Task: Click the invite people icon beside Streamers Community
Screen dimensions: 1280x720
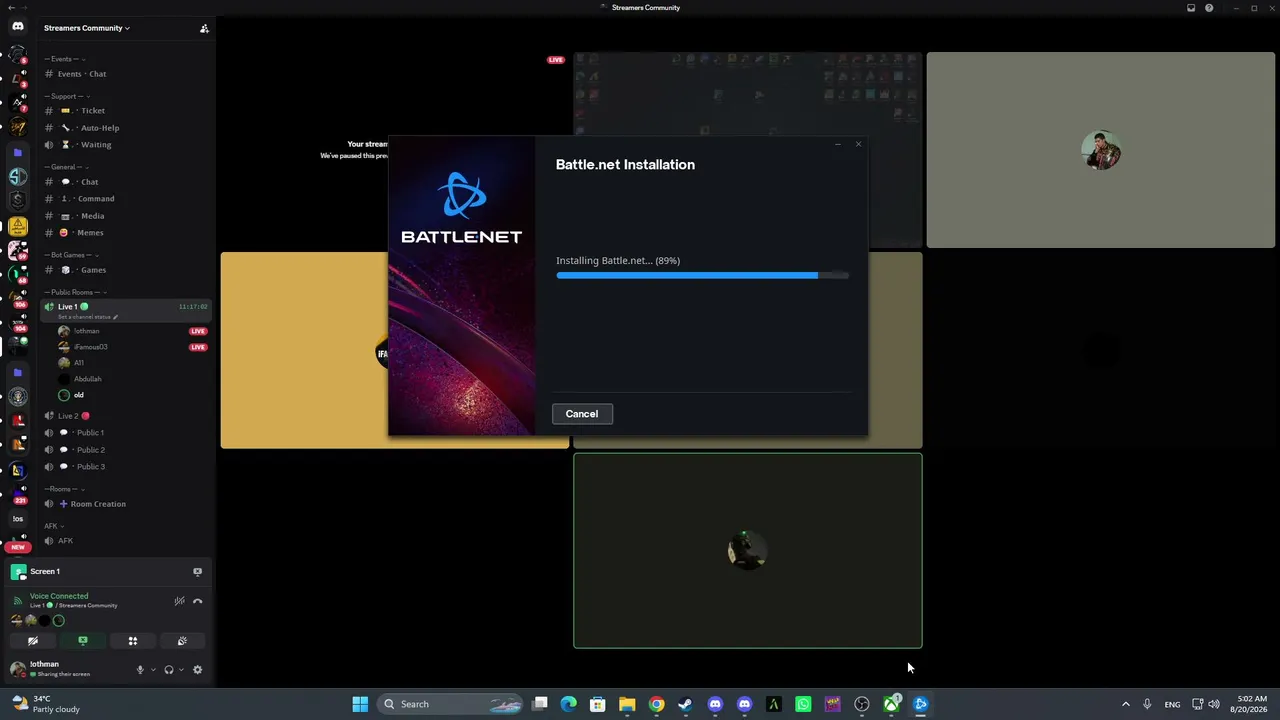Action: tap(204, 28)
